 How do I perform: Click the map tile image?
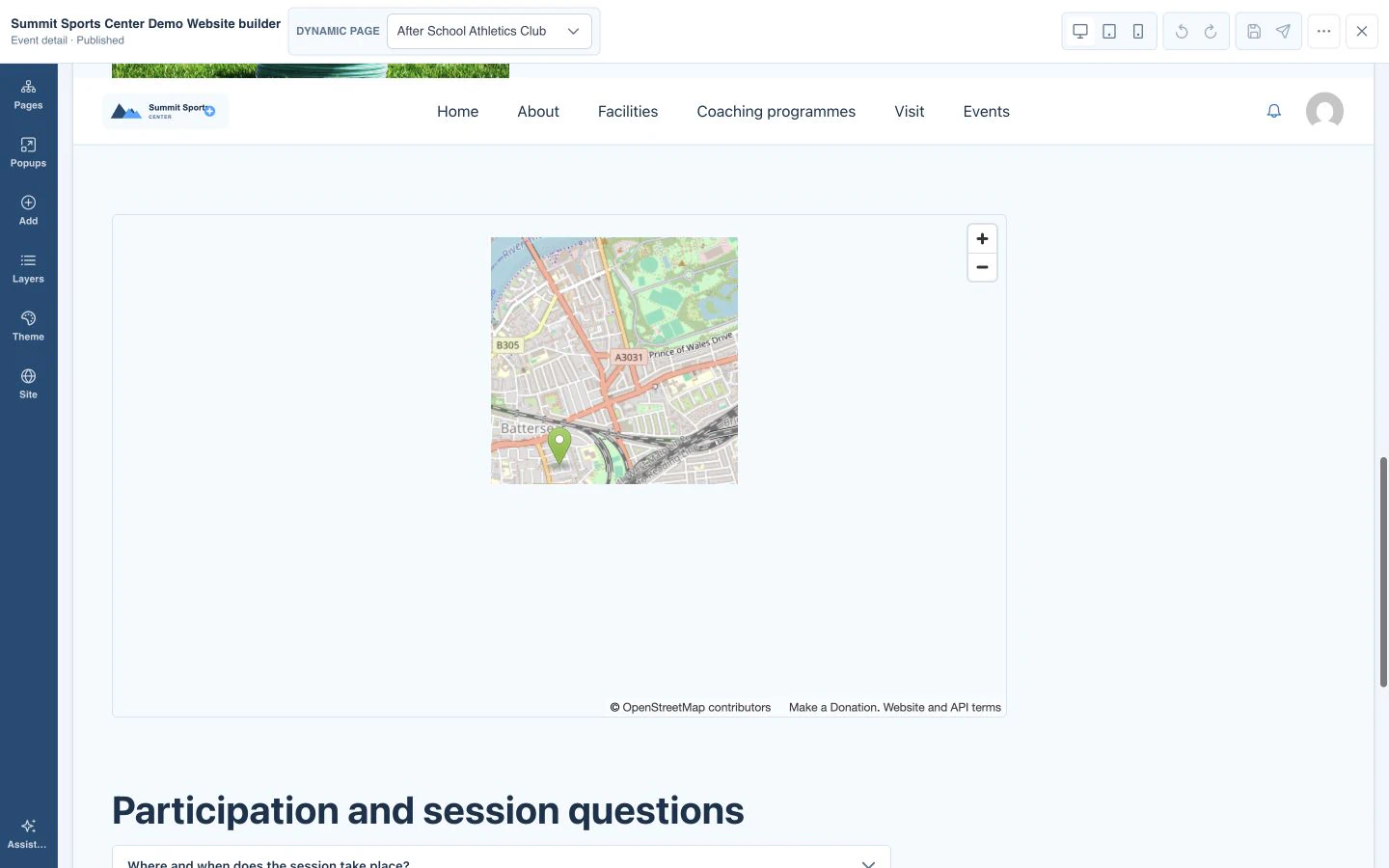pyautogui.click(x=614, y=361)
